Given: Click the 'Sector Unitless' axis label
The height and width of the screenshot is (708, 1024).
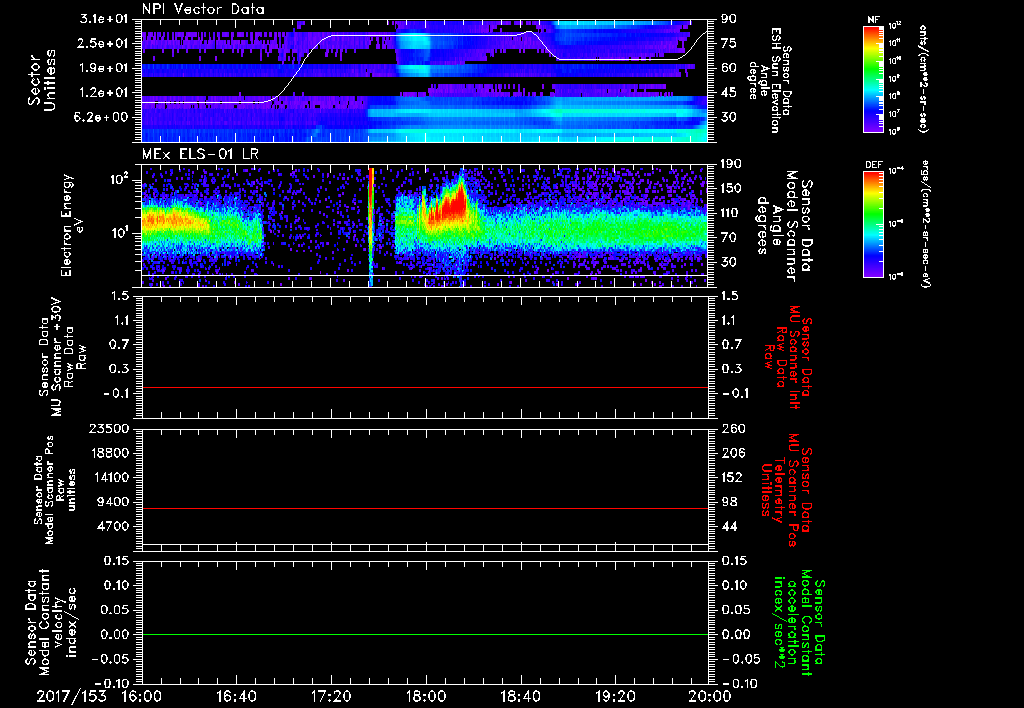Looking at the screenshot, I should click(42, 80).
